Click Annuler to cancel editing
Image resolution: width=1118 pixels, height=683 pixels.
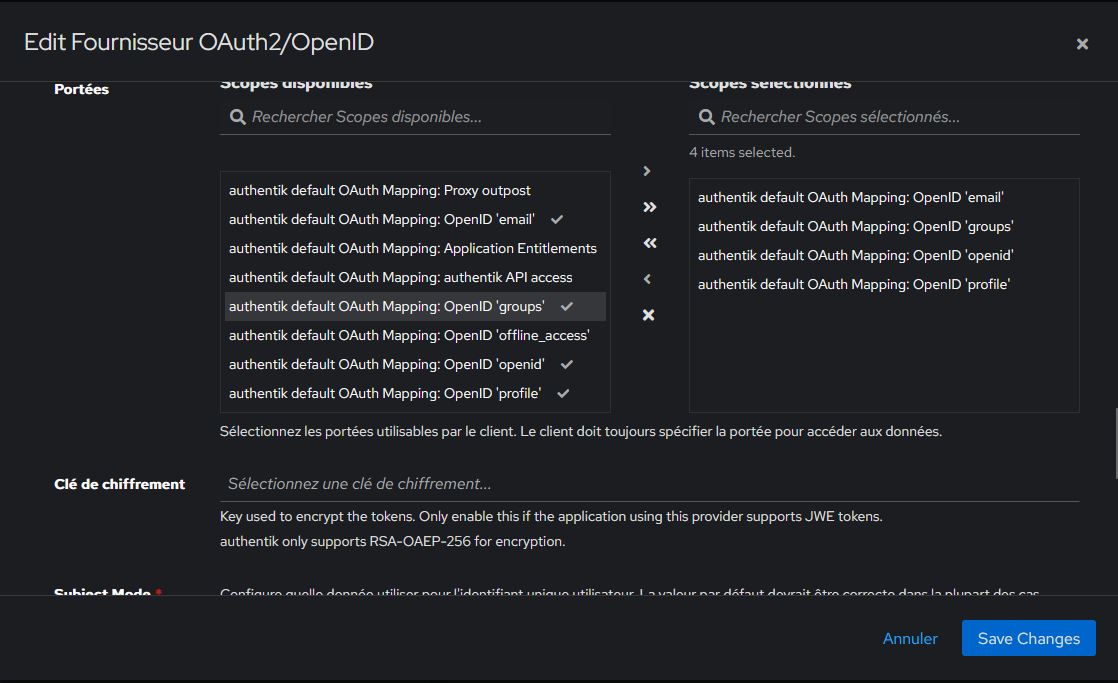(x=910, y=639)
